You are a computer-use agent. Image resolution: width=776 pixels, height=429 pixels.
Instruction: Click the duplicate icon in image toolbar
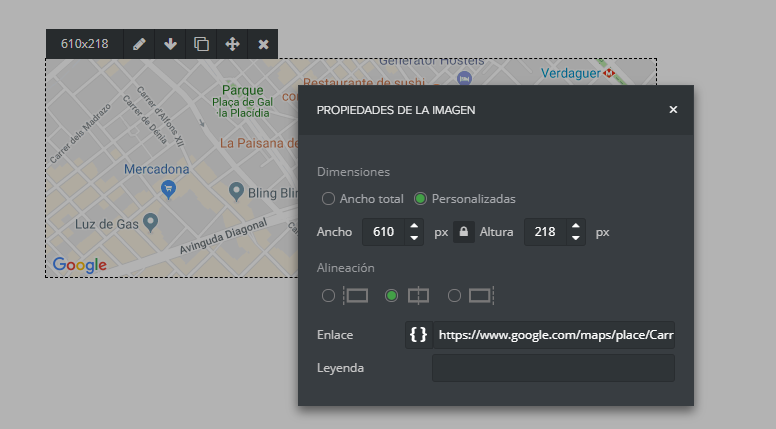pos(201,44)
